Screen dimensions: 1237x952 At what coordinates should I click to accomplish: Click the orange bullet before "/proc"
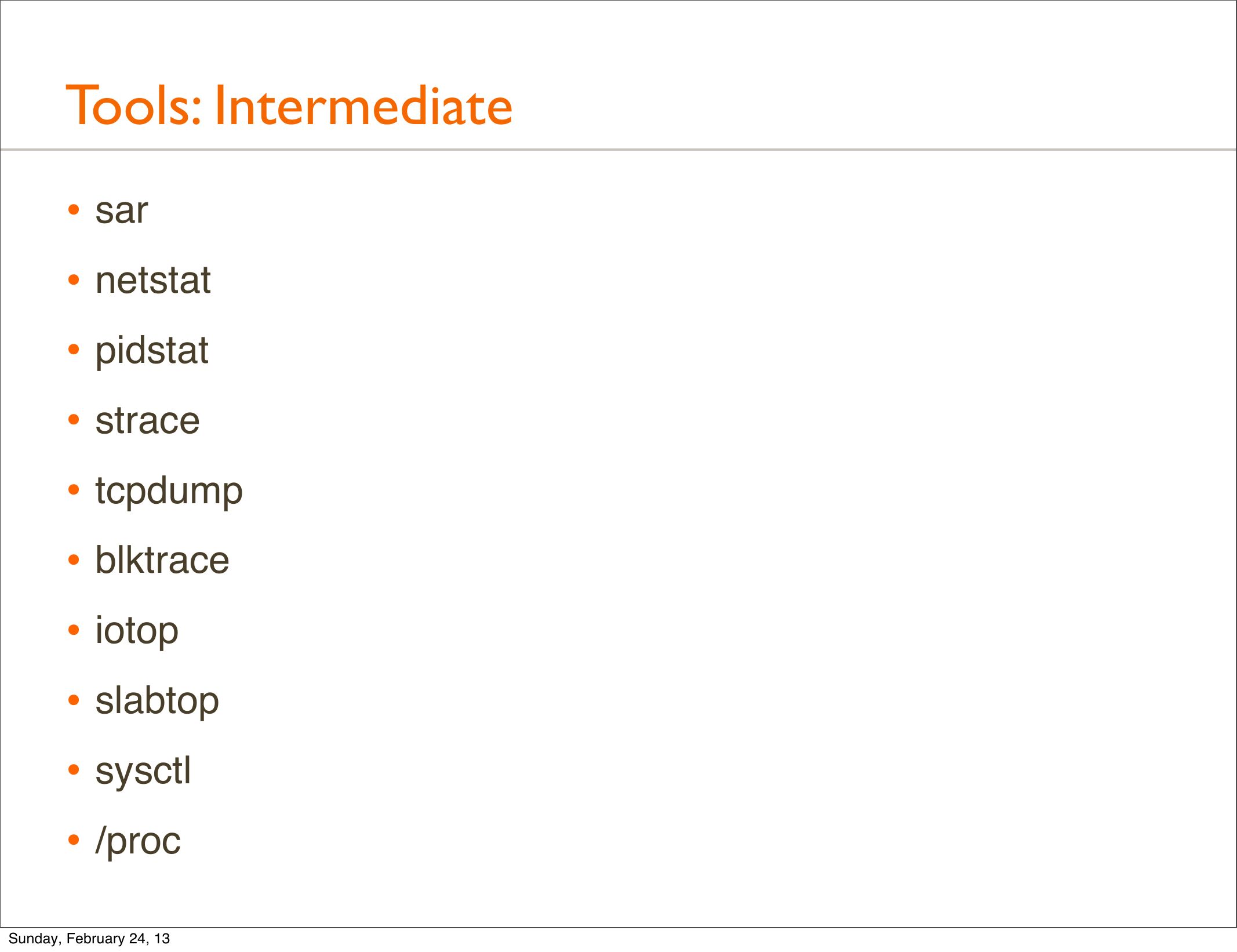click(x=74, y=840)
